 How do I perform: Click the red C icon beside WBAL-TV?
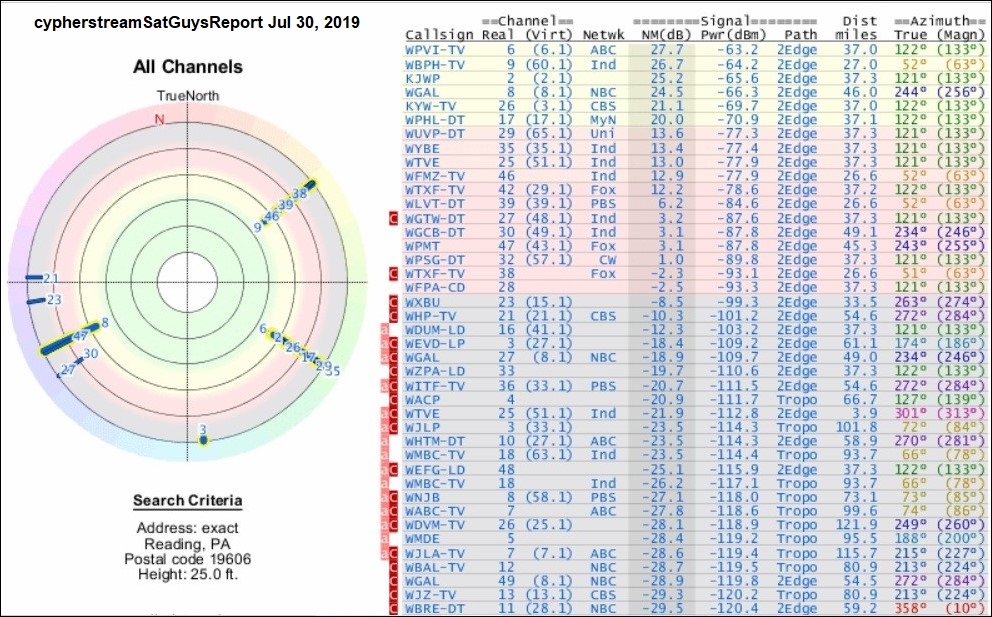click(393, 568)
